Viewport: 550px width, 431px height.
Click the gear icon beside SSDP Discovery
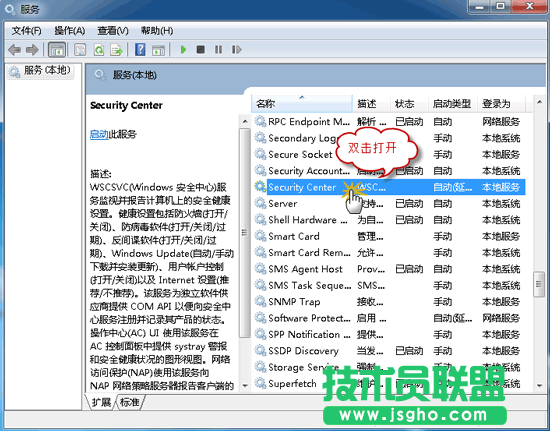[260, 350]
